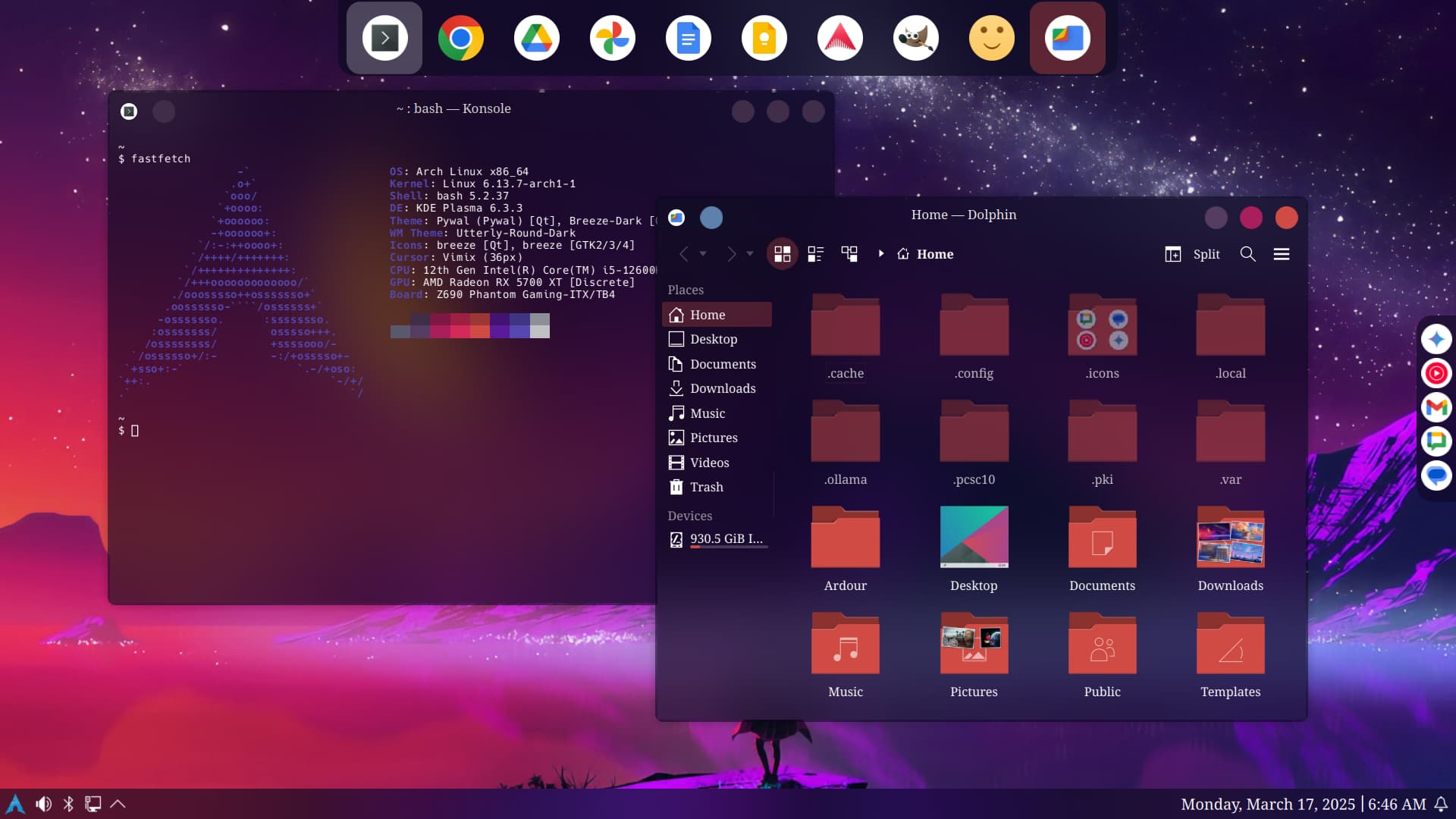The width and height of the screenshot is (1456, 819).
Task: Launch GIMP from the dock
Action: (x=915, y=38)
